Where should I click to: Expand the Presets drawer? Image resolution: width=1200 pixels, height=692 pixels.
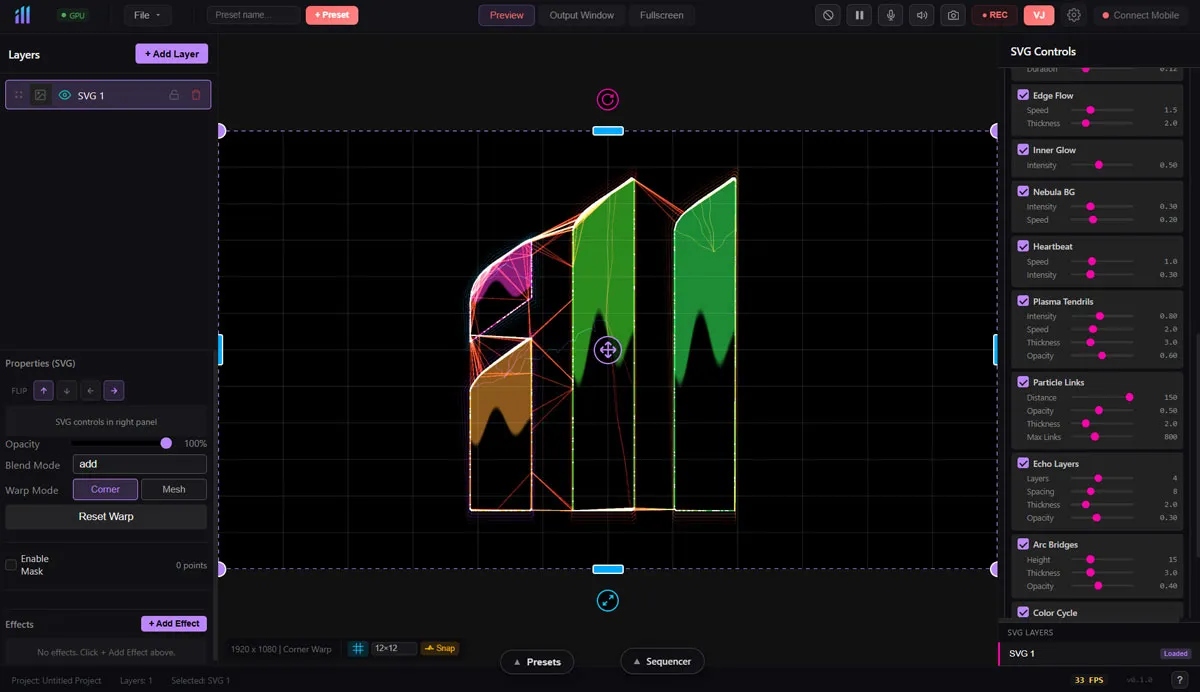click(536, 661)
